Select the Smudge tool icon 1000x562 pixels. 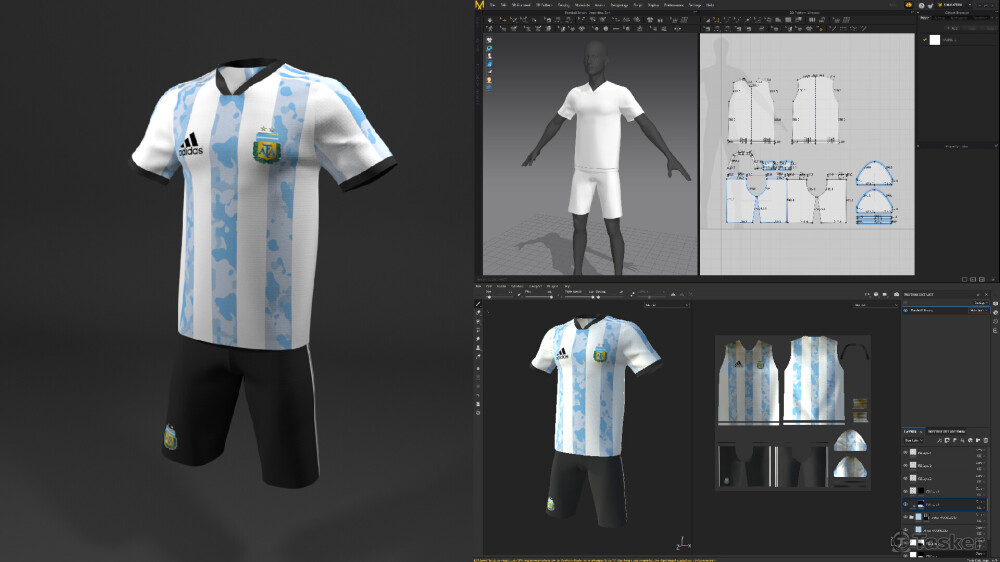coord(478,339)
